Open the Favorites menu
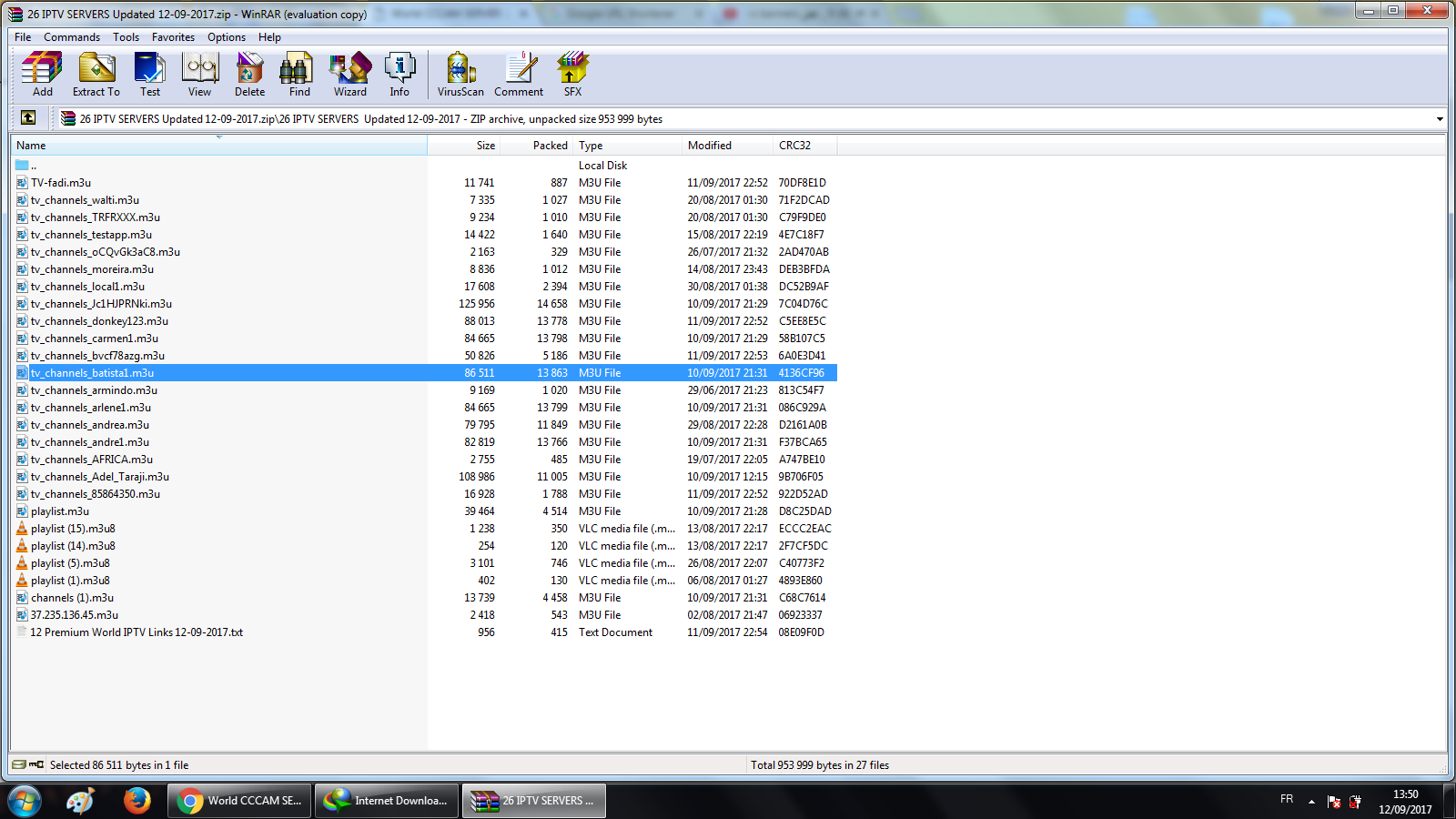 173,37
